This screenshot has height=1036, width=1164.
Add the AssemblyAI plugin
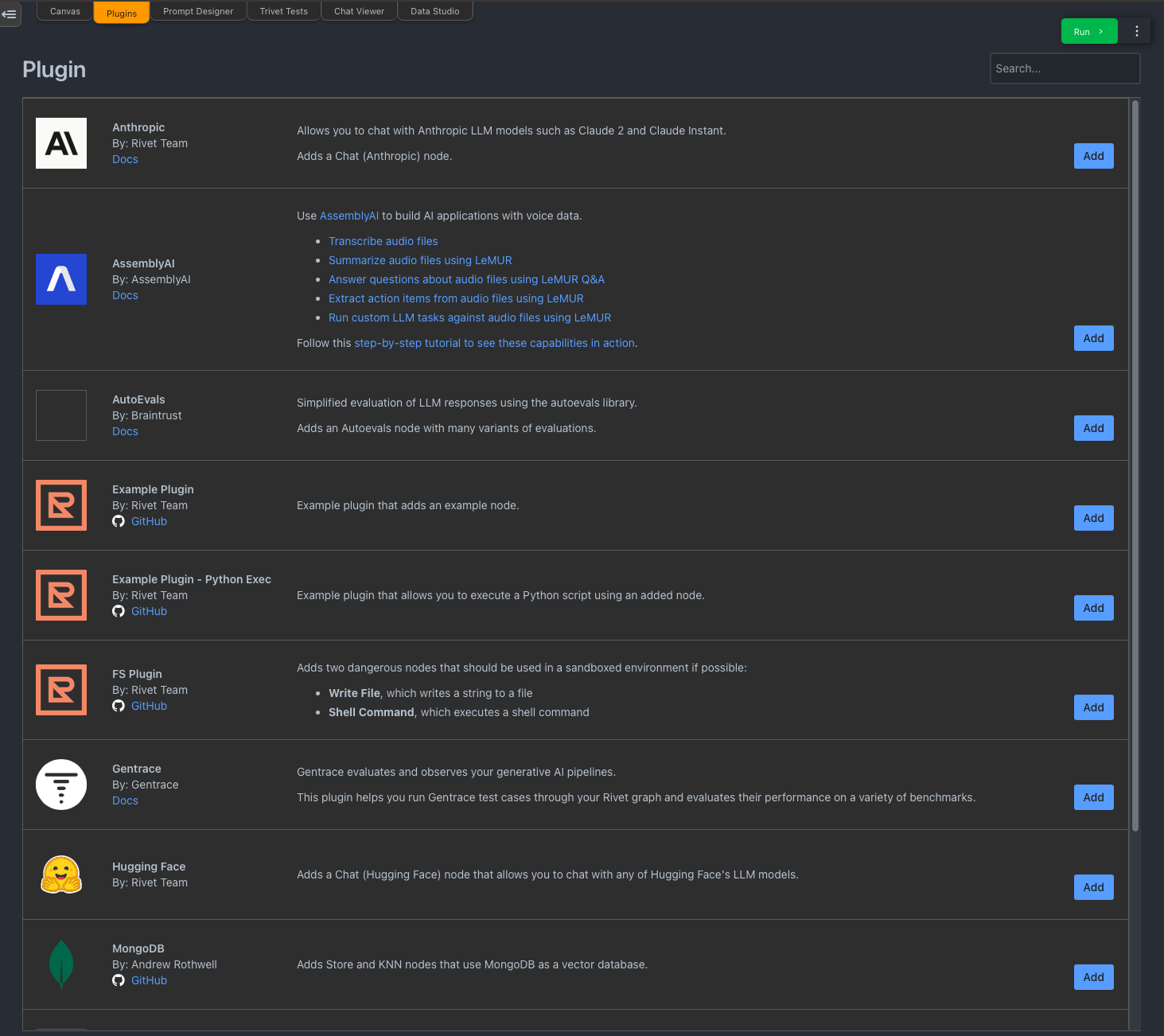(1094, 338)
